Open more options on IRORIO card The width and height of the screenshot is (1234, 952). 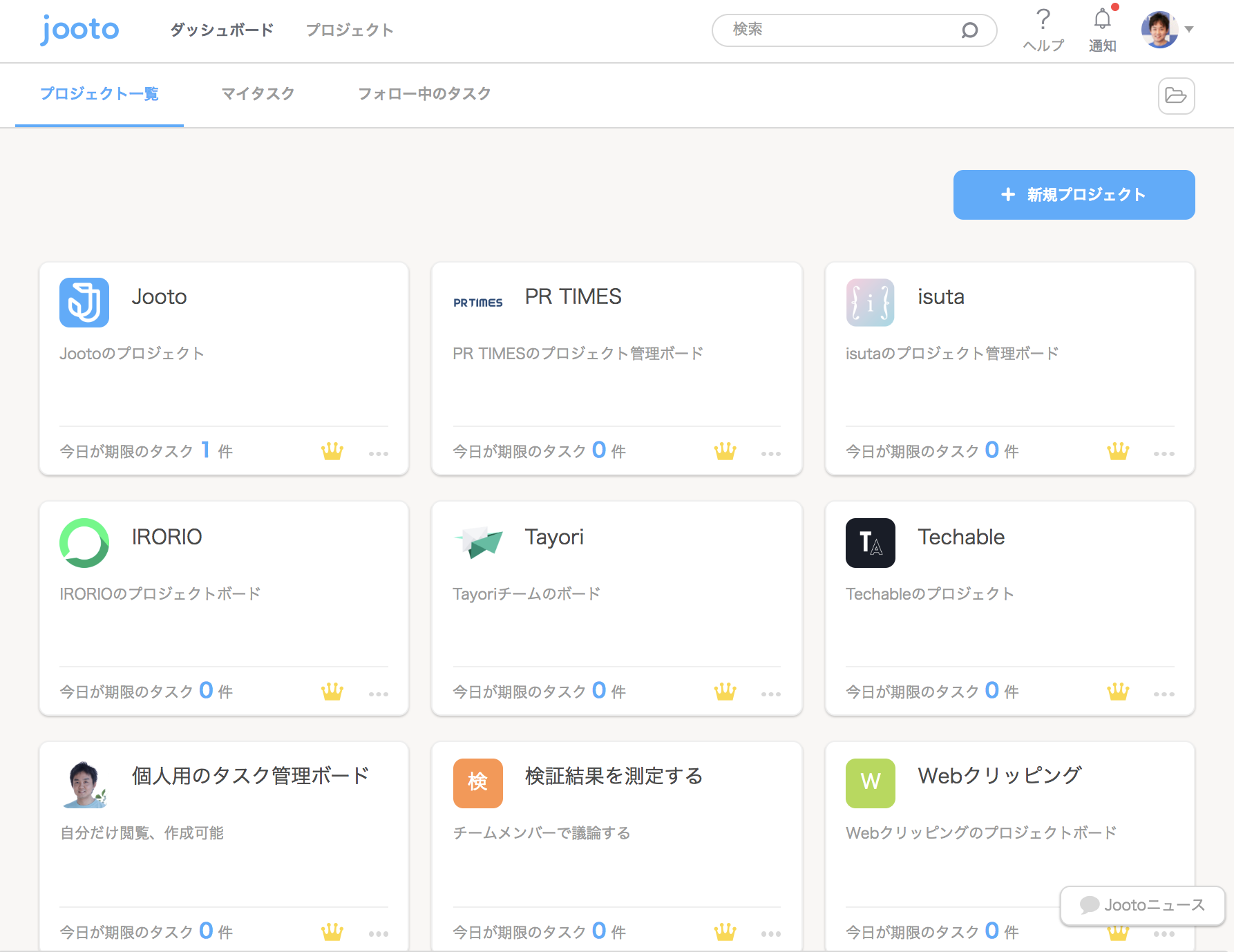tap(378, 694)
